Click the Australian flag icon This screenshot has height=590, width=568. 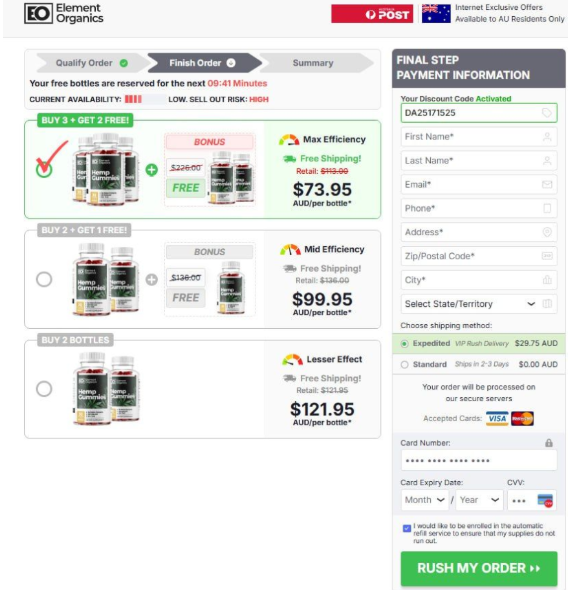pos(436,14)
